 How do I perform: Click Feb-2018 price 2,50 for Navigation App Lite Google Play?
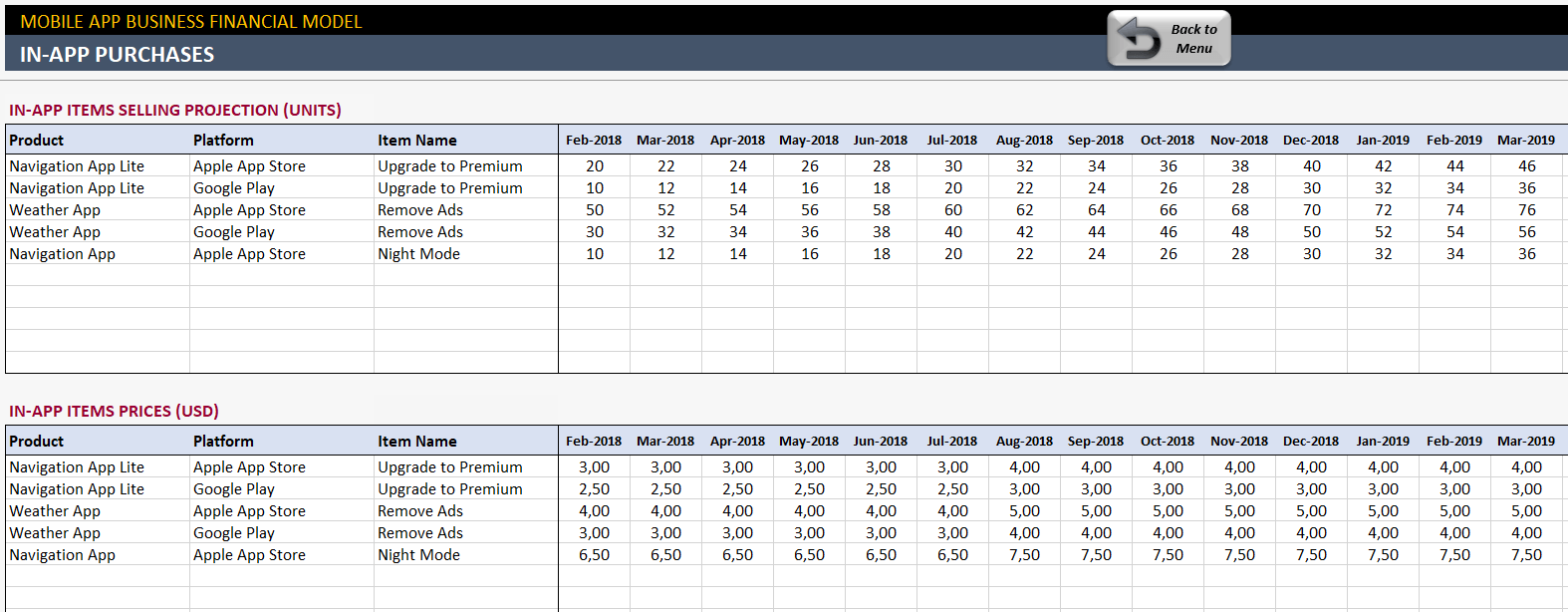[x=595, y=489]
